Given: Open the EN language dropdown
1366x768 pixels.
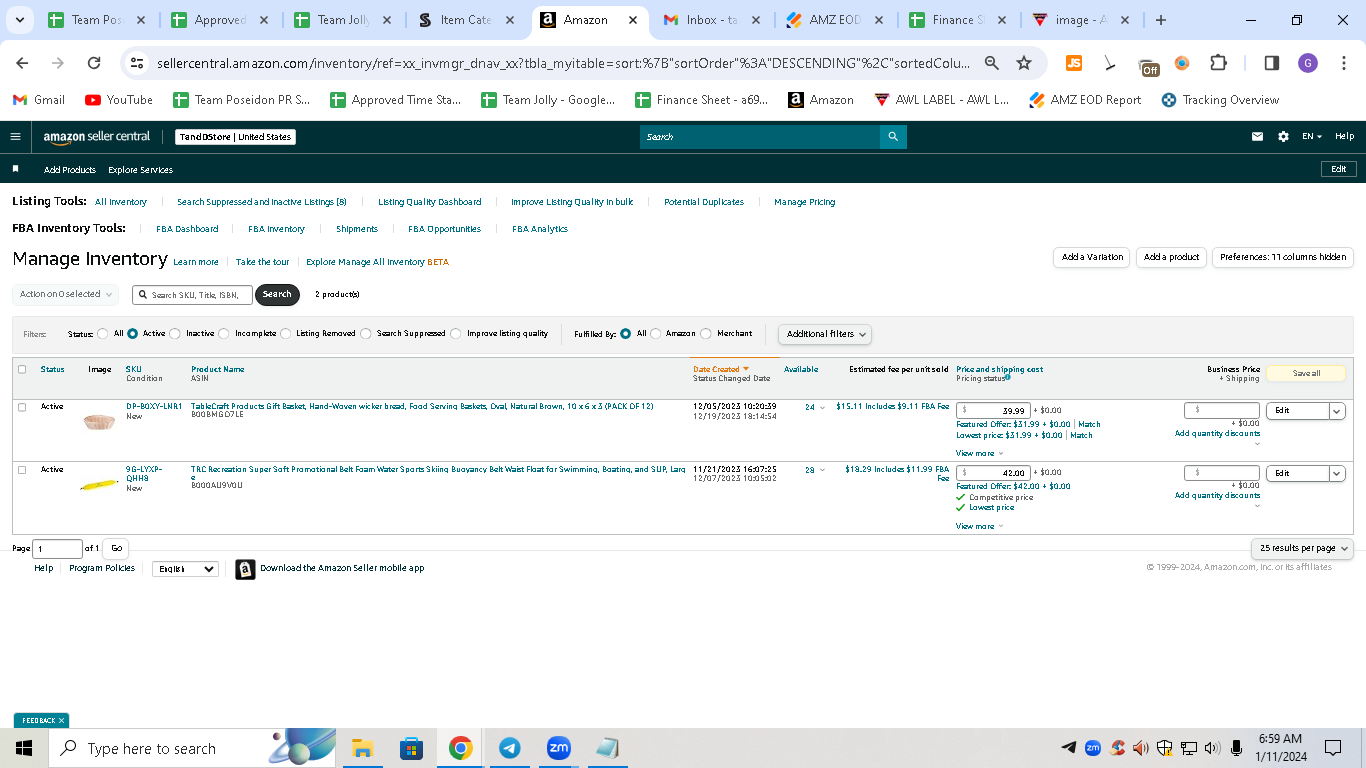Looking at the screenshot, I should (x=1312, y=137).
